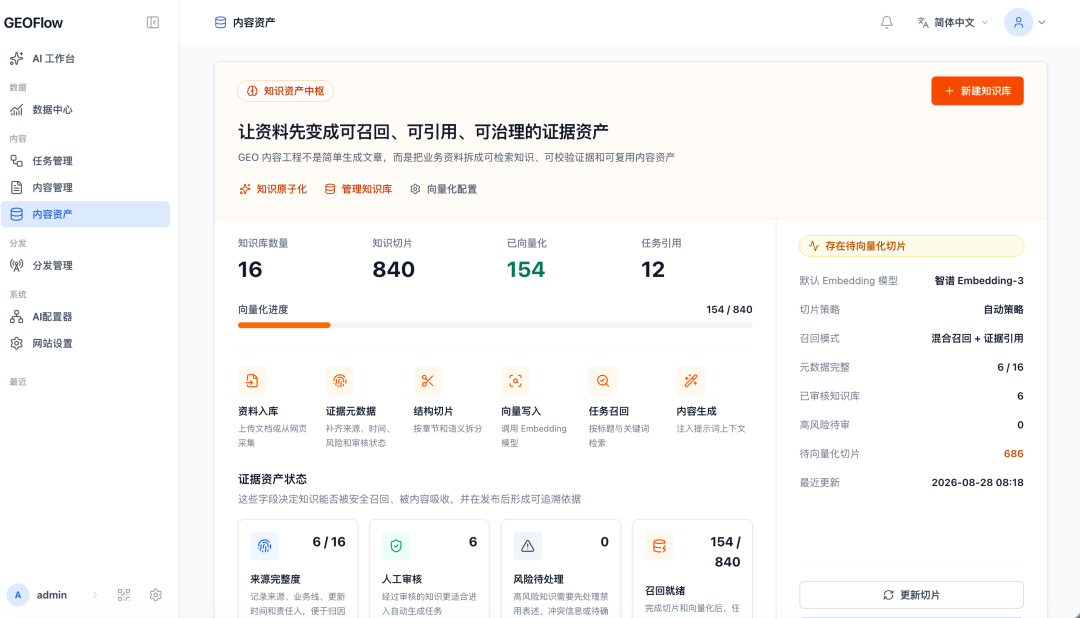Open 数据中心 in the sidebar

pos(85,110)
